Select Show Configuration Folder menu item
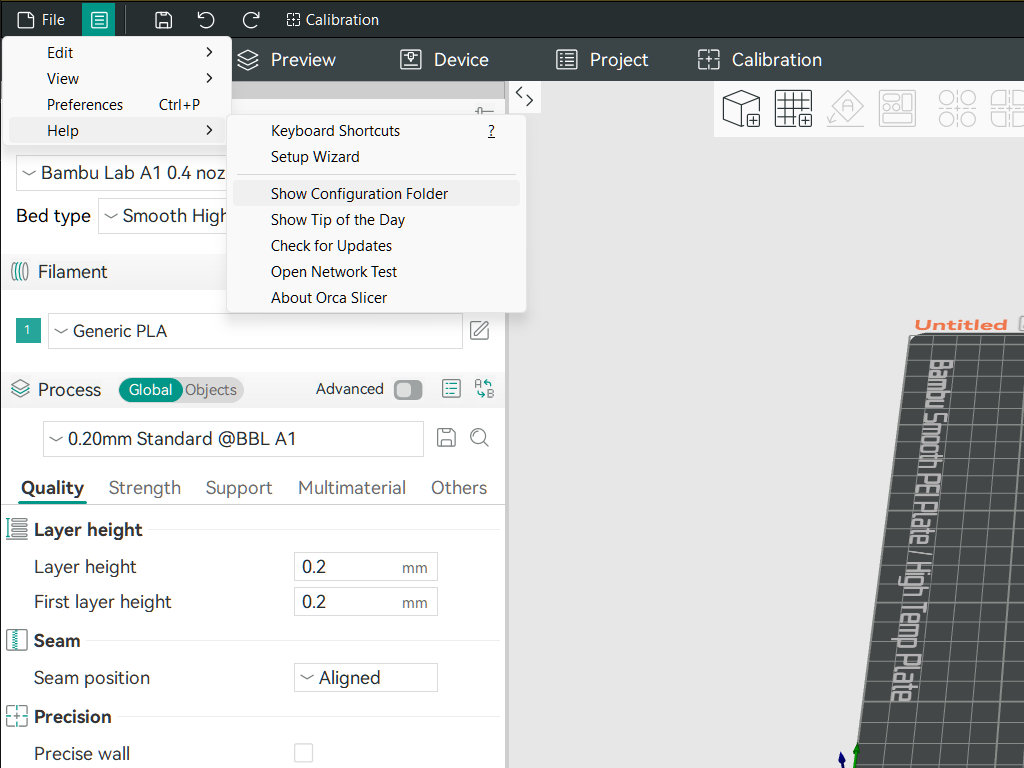This screenshot has height=768, width=1024. [359, 194]
